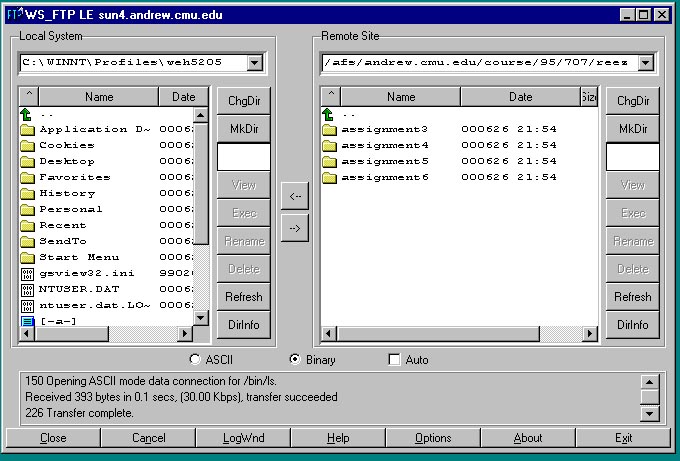Open the Options dialog

433,438
